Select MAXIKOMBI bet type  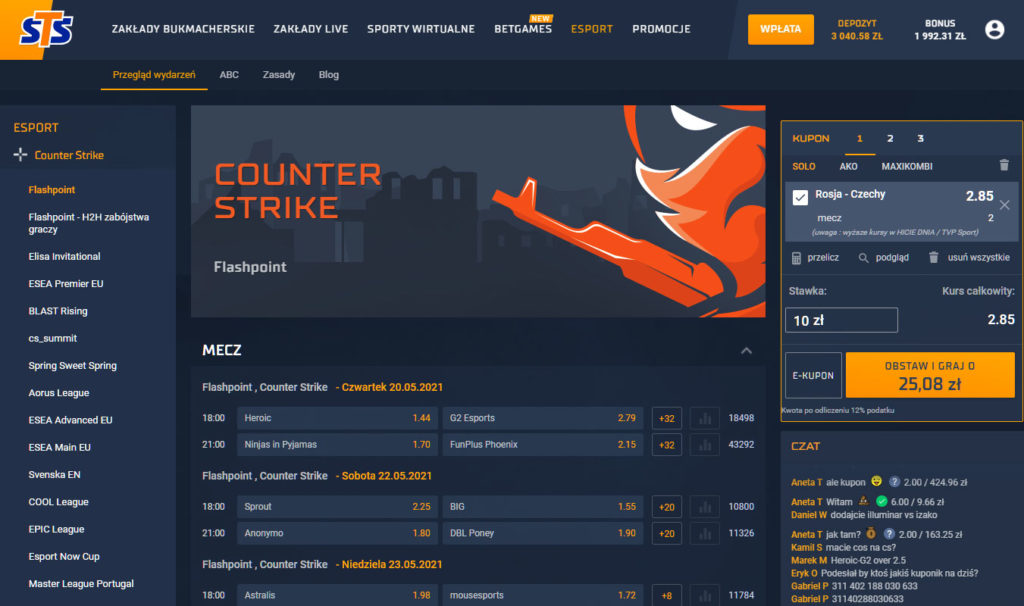[x=907, y=166]
